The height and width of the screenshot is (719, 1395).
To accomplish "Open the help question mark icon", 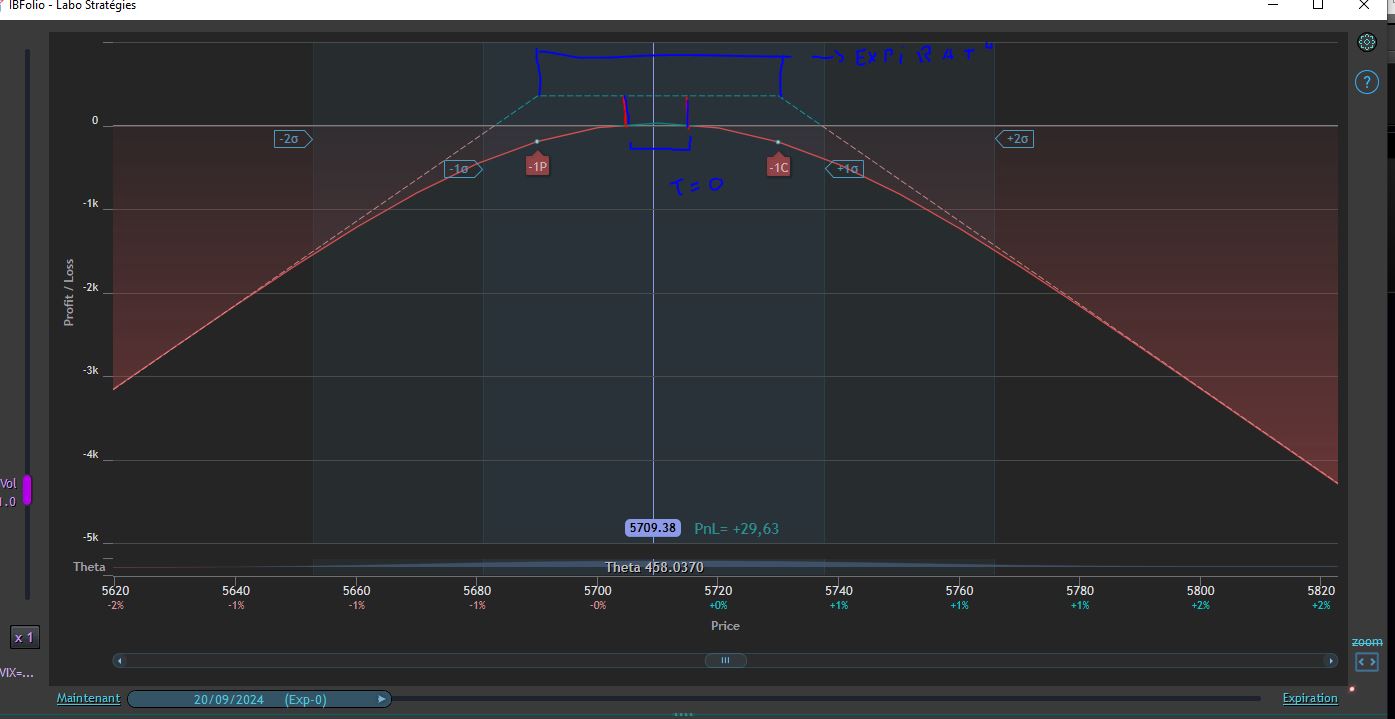I will (1367, 83).
